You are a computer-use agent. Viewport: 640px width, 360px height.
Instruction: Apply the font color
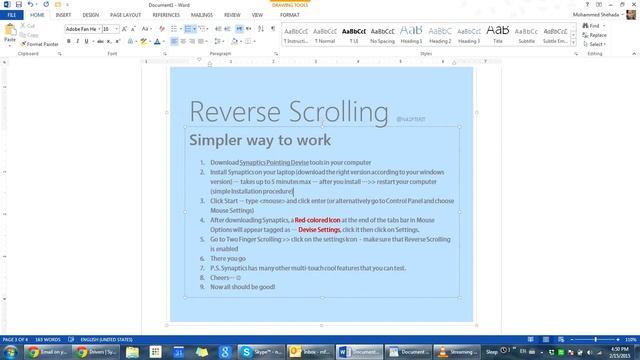pos(157,41)
